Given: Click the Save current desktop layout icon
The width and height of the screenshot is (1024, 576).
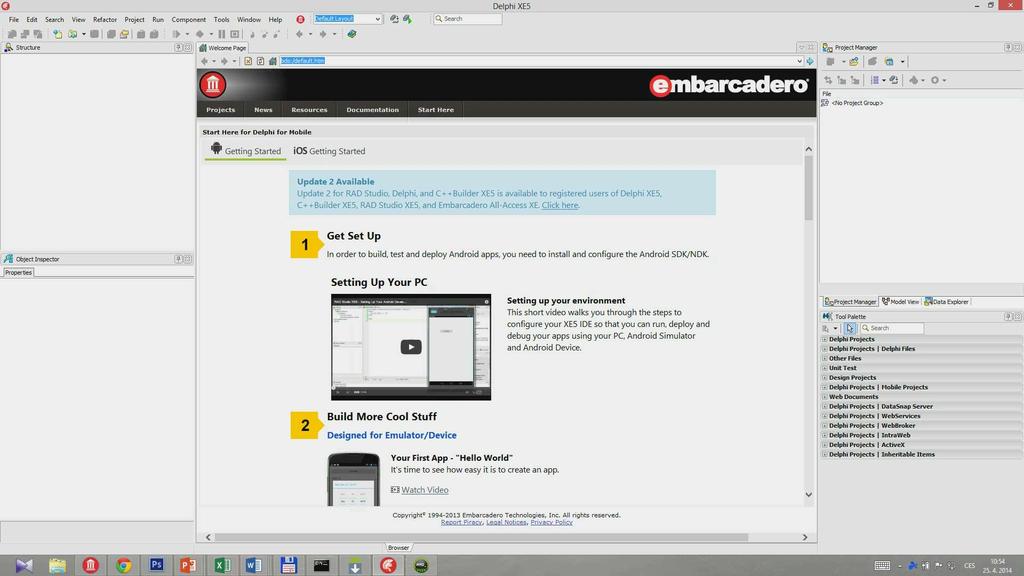Looking at the screenshot, I should click(394, 19).
